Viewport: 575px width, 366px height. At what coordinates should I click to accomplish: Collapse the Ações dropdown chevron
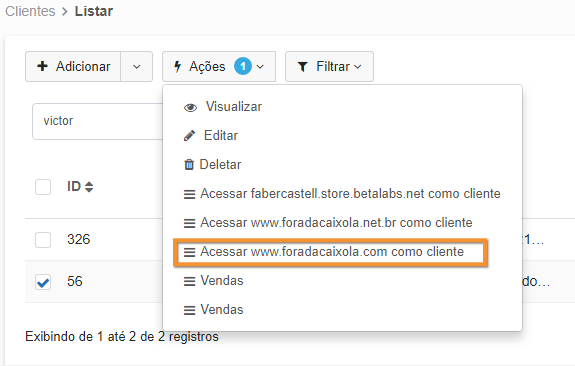click(260, 67)
